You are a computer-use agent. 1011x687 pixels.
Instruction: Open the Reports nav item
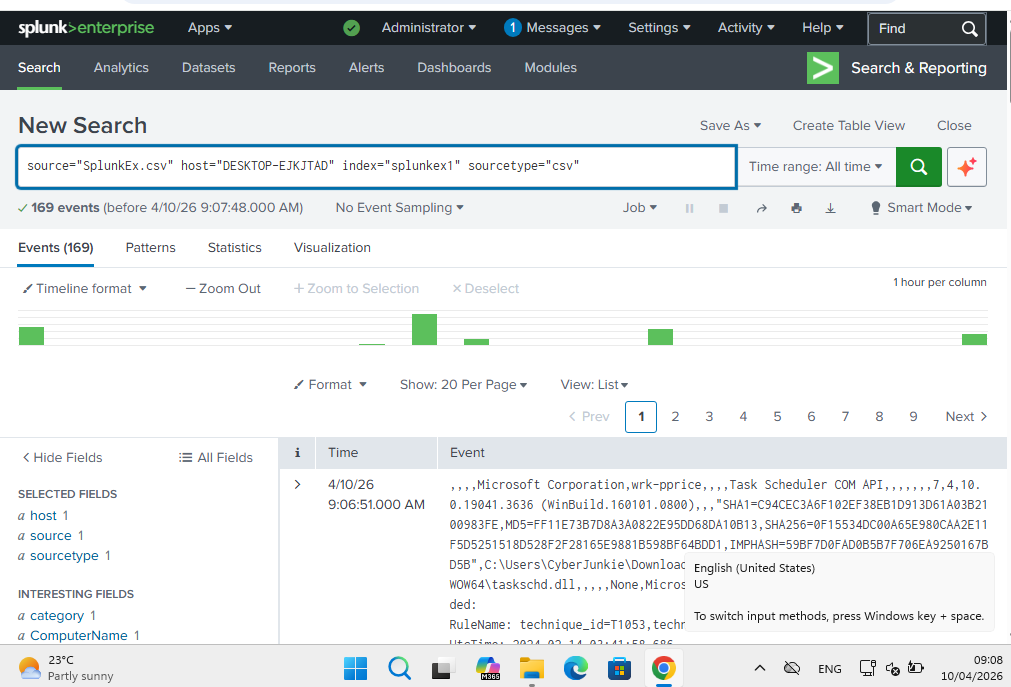pos(292,68)
